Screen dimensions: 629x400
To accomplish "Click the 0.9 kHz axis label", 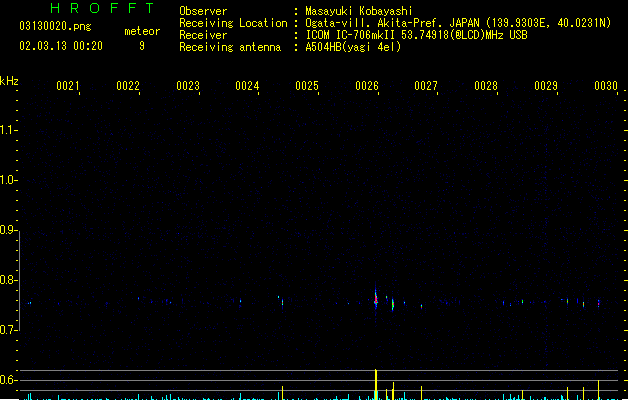I will coord(7,230).
